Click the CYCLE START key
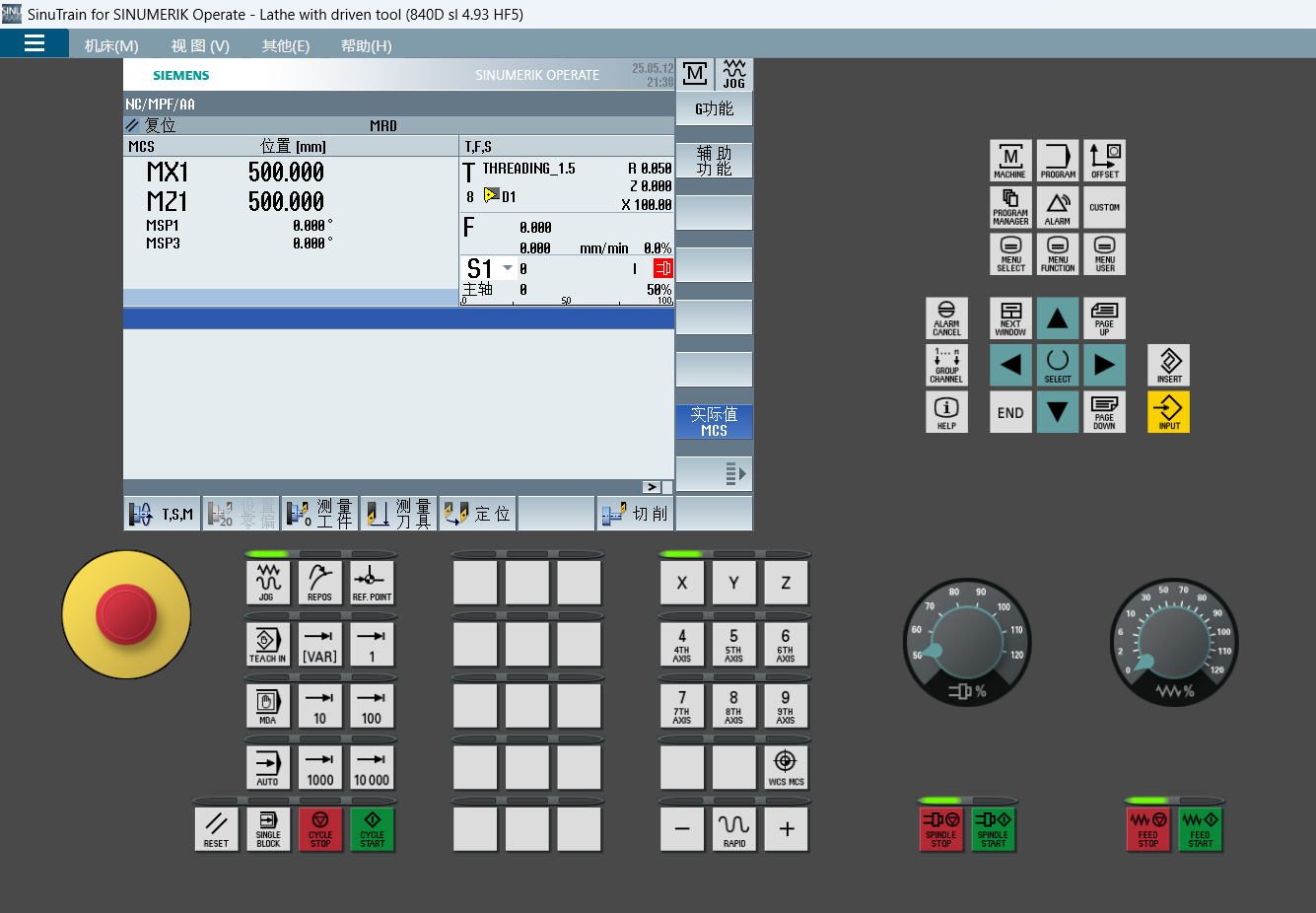This screenshot has height=913, width=1316. coord(372,829)
